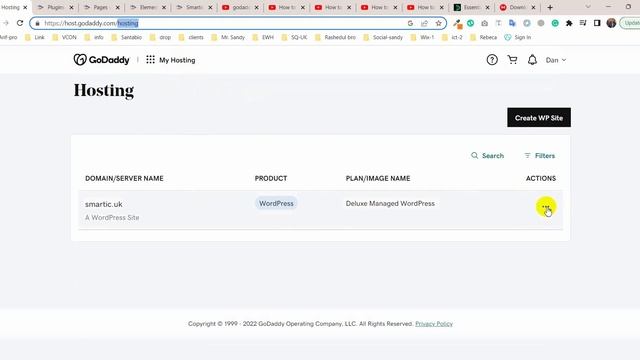Open the clients bookmarks folder
The width and height of the screenshot is (640, 360).
tap(191, 37)
